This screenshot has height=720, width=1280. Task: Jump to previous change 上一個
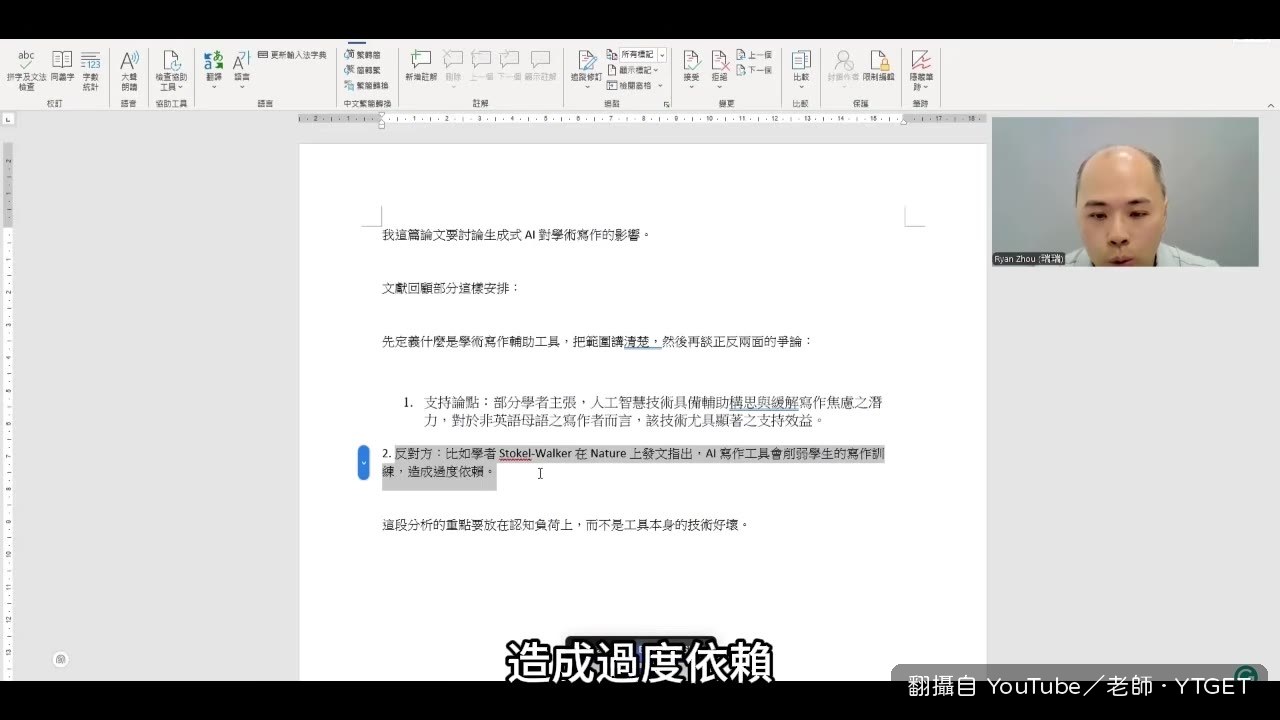(x=754, y=55)
